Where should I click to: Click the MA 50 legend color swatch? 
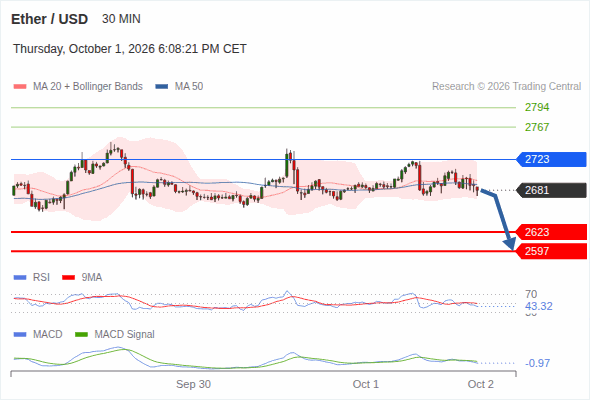pos(162,87)
